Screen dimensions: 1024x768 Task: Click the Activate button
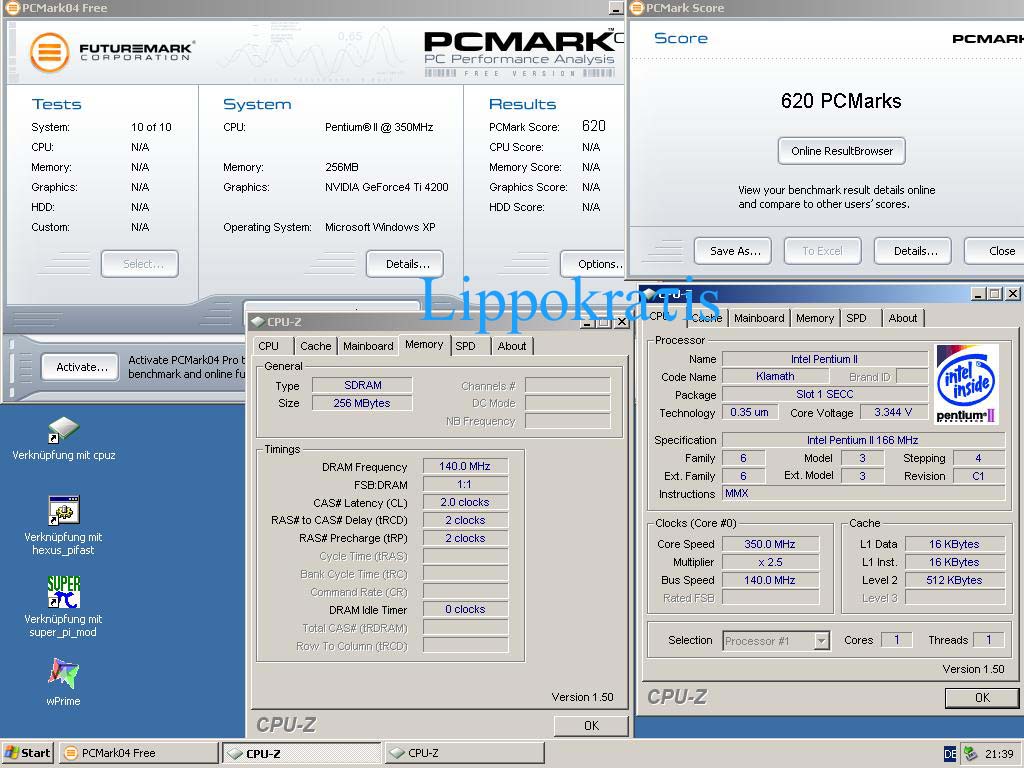(x=82, y=367)
